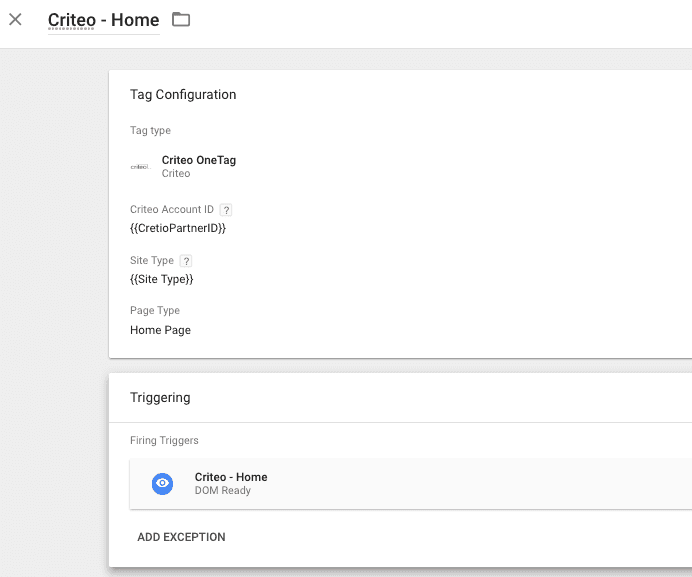Click the 'Tag type' label
692x577 pixels.
coord(150,131)
